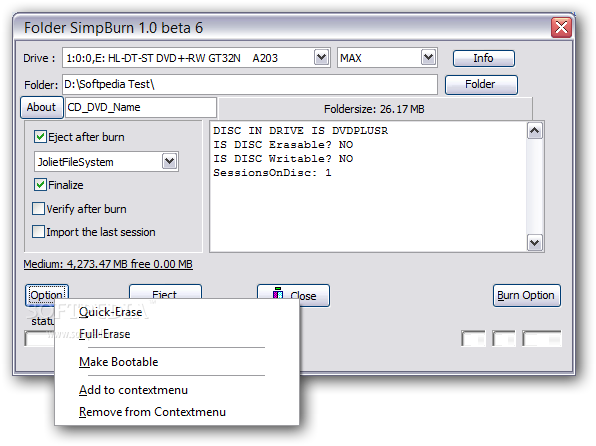Image resolution: width=596 pixels, height=446 pixels.
Task: Open the About dialog button
Action: coord(41,107)
